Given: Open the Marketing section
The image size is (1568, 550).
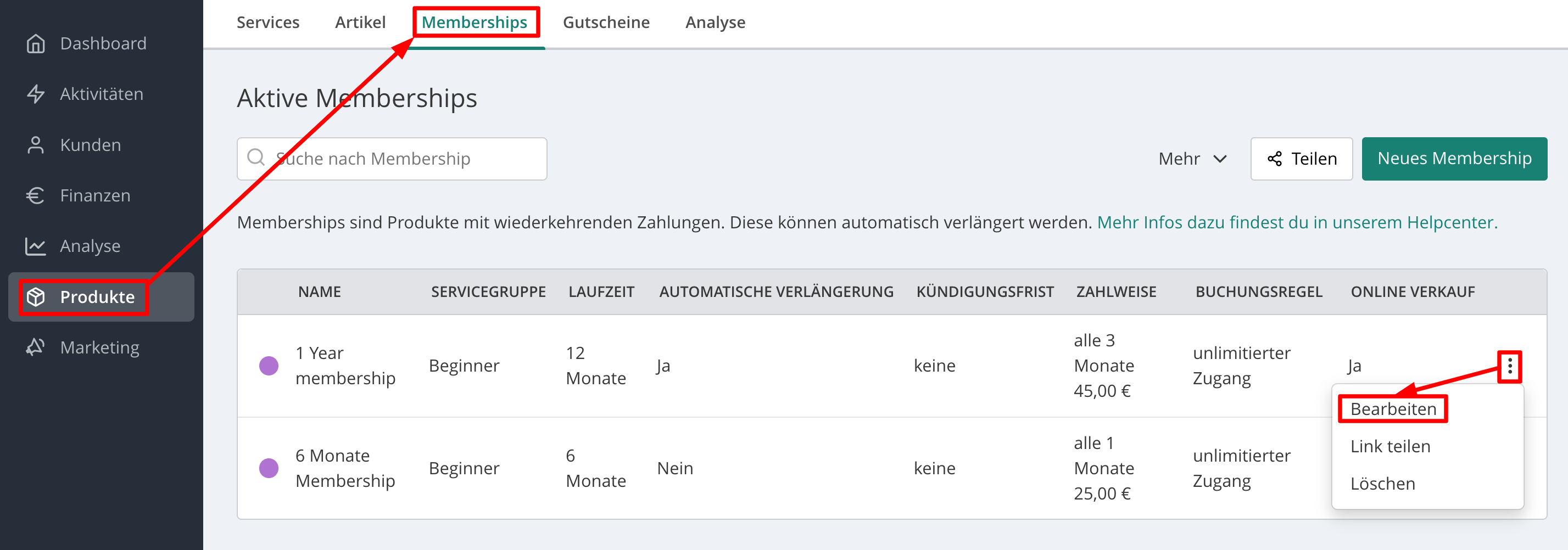Looking at the screenshot, I should (x=101, y=347).
